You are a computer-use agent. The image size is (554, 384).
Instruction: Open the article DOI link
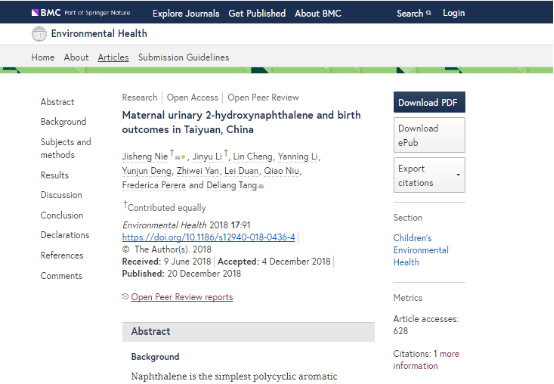point(208,237)
